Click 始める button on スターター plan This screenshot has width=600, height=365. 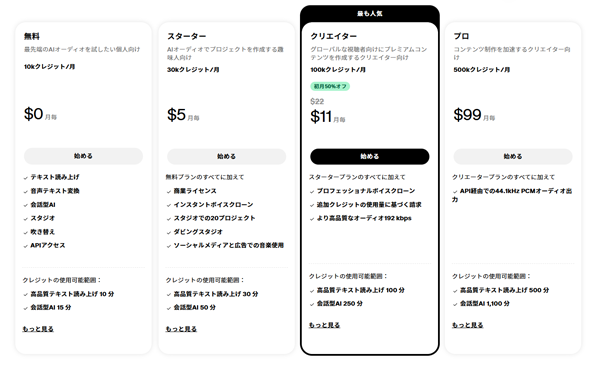point(226,156)
